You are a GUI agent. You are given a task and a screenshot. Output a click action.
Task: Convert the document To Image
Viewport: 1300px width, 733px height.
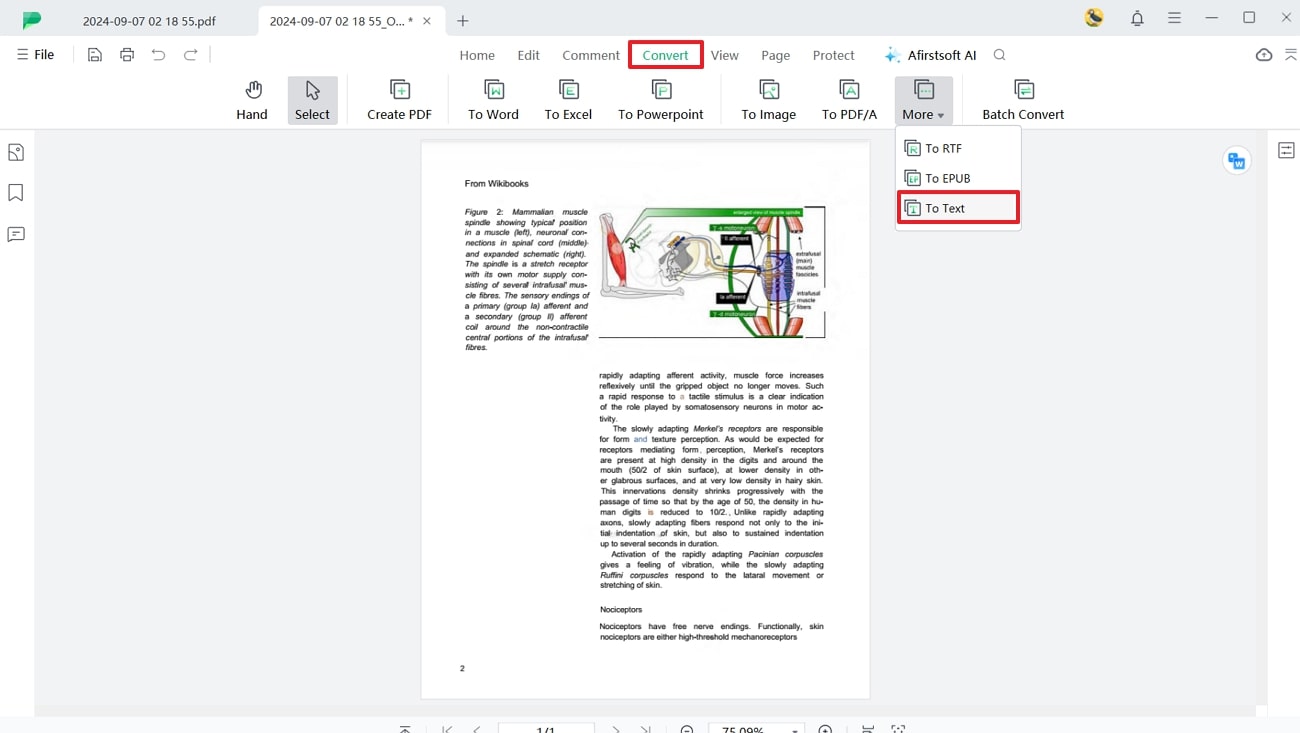click(769, 100)
